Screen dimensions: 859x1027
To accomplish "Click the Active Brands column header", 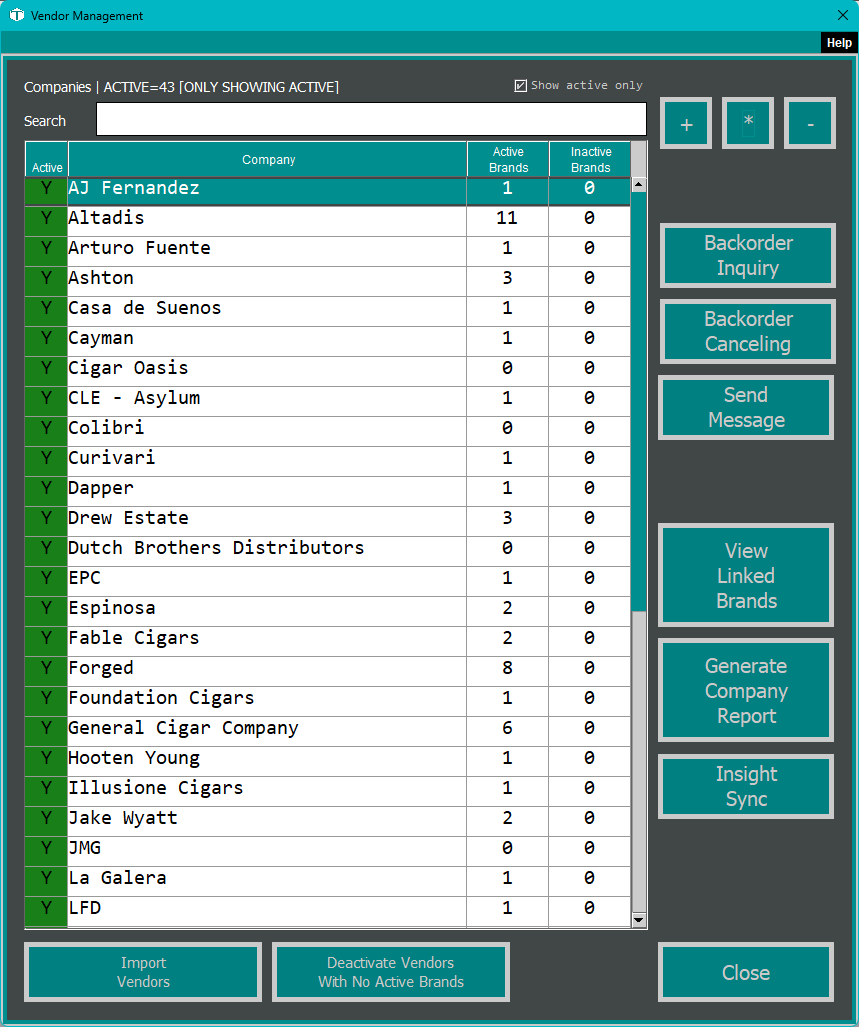I will click(x=508, y=159).
